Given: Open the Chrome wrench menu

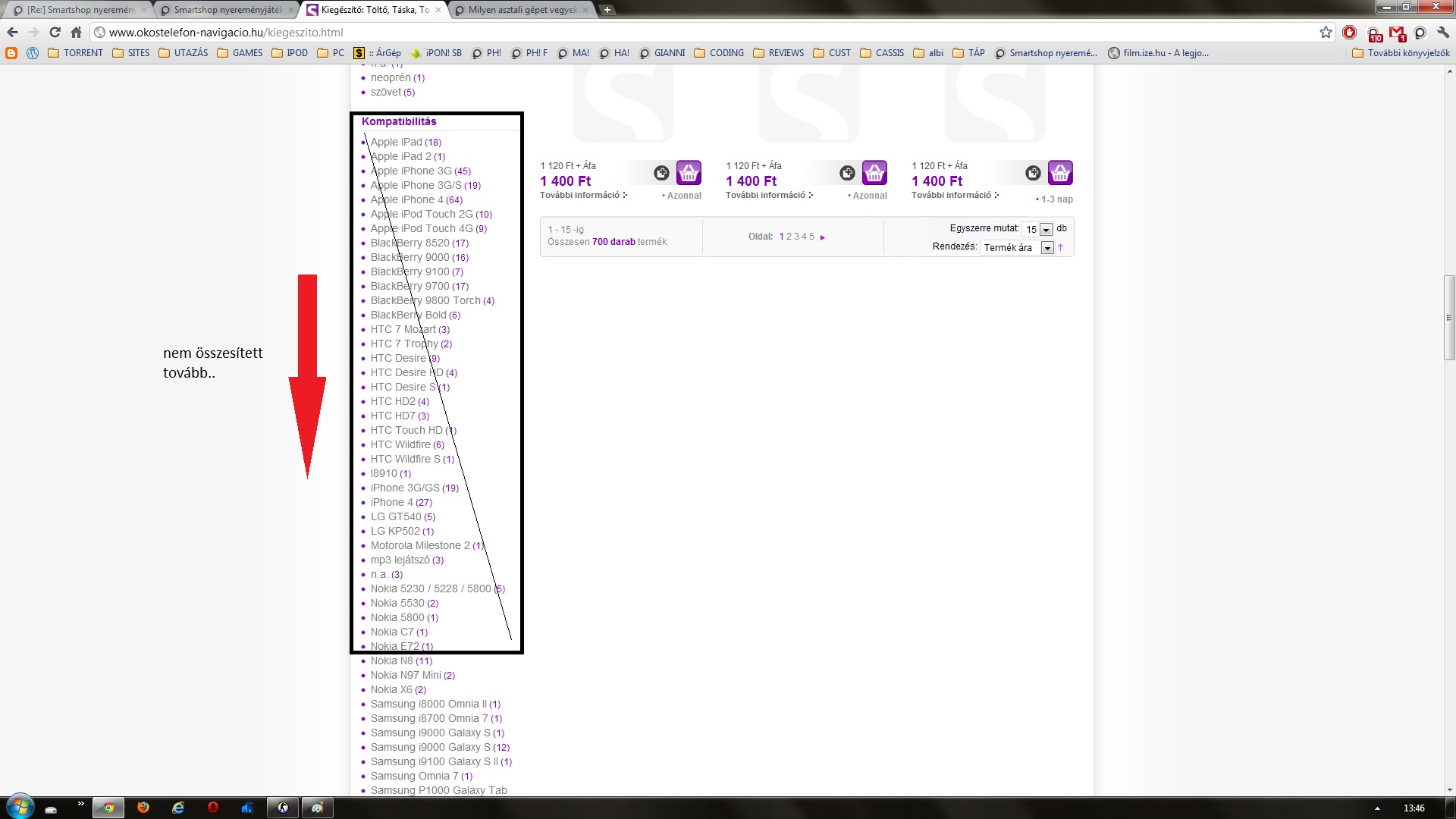Looking at the screenshot, I should pyautogui.click(x=1443, y=33).
